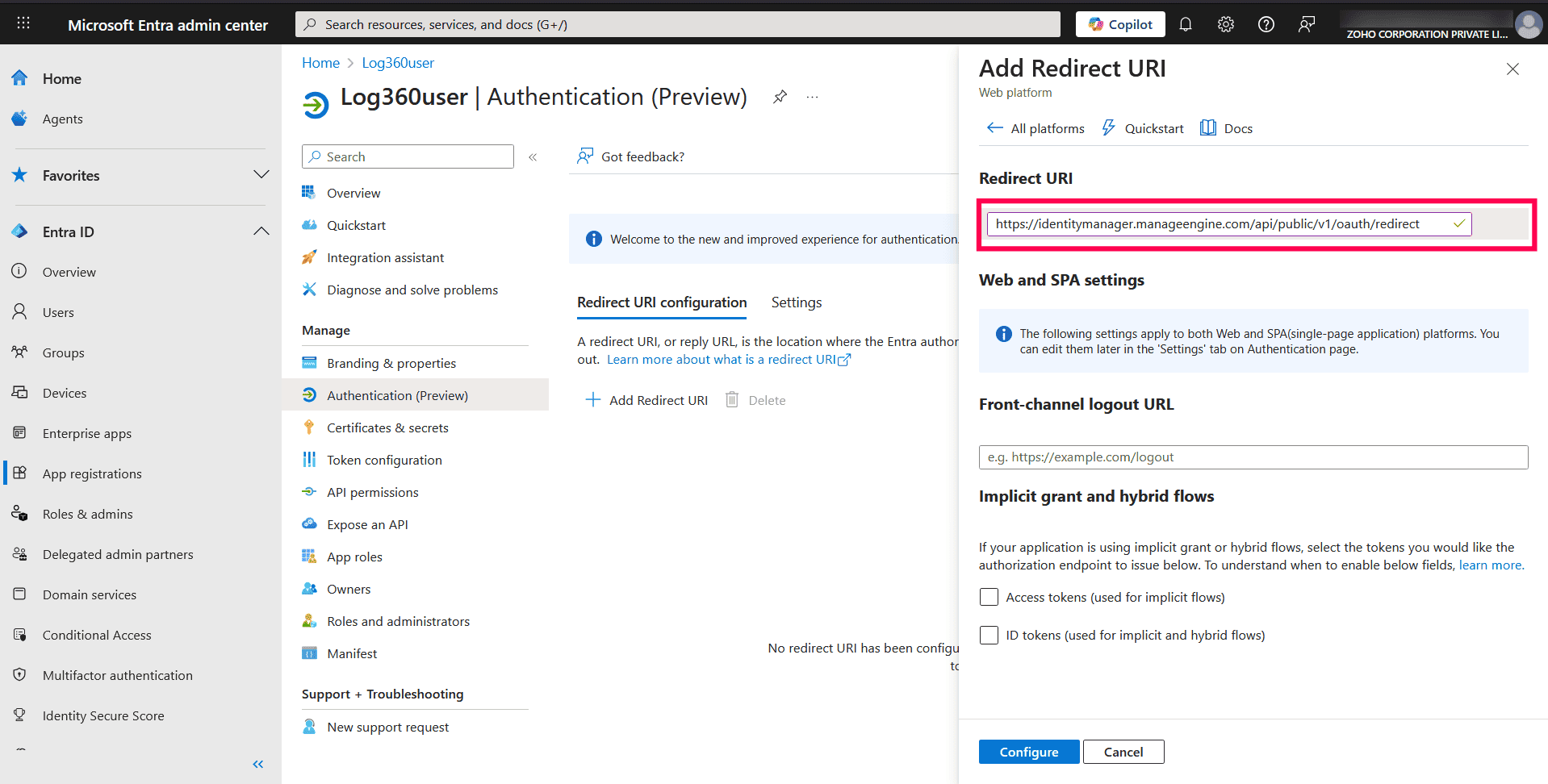Pin the Authentication page
Screen dimensions: 1548x784
tap(779, 96)
